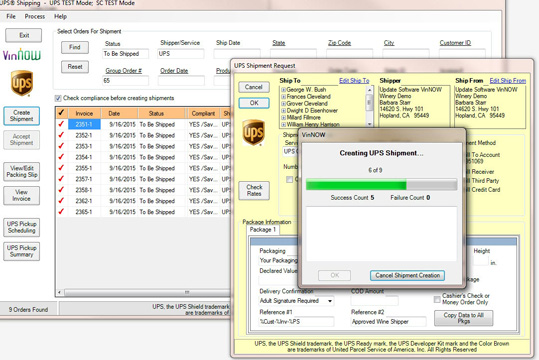Select the Package 1 tab
The image size is (539, 360).
click(263, 230)
